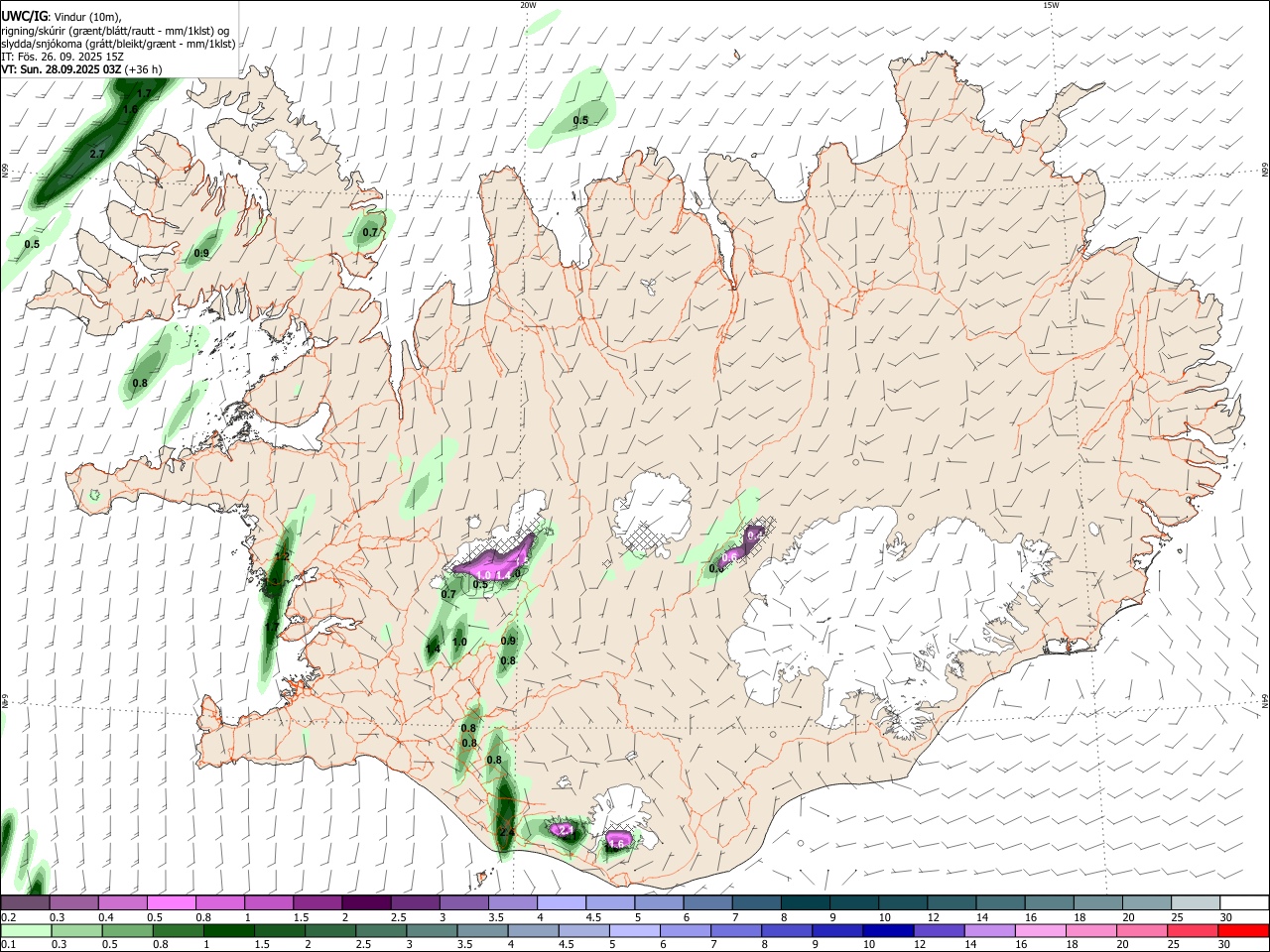Image resolution: width=1270 pixels, height=952 pixels.
Task: Choose the pale grey swatch starting at 25, upper legend row
Action: click(x=1195, y=902)
